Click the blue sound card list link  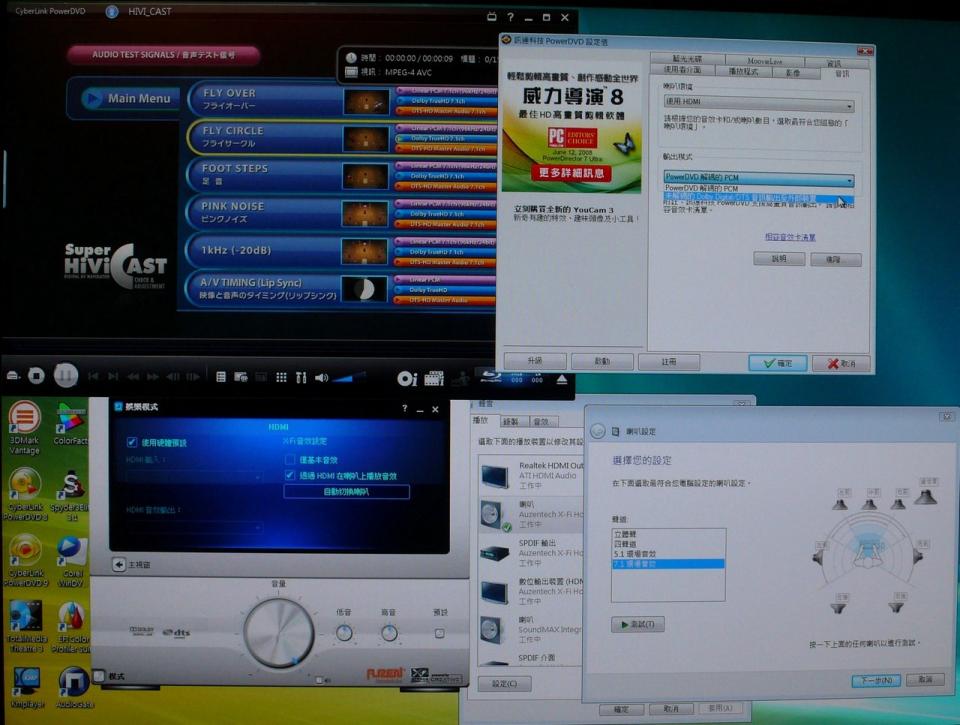pos(790,237)
